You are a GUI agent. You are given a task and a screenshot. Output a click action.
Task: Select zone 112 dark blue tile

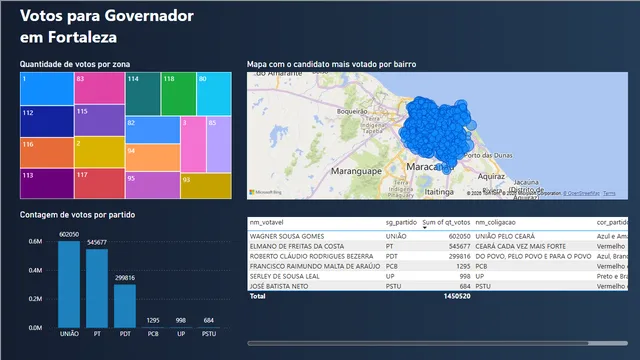click(x=47, y=121)
